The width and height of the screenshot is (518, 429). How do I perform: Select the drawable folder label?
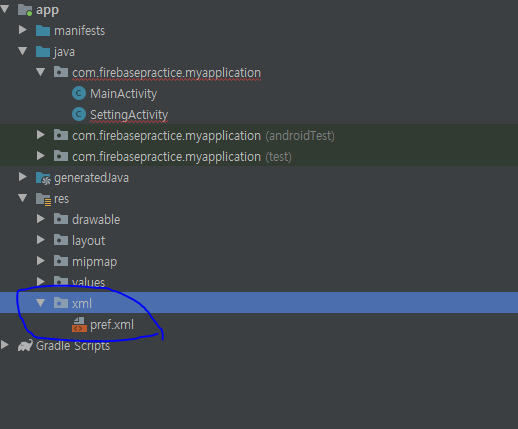(96, 220)
